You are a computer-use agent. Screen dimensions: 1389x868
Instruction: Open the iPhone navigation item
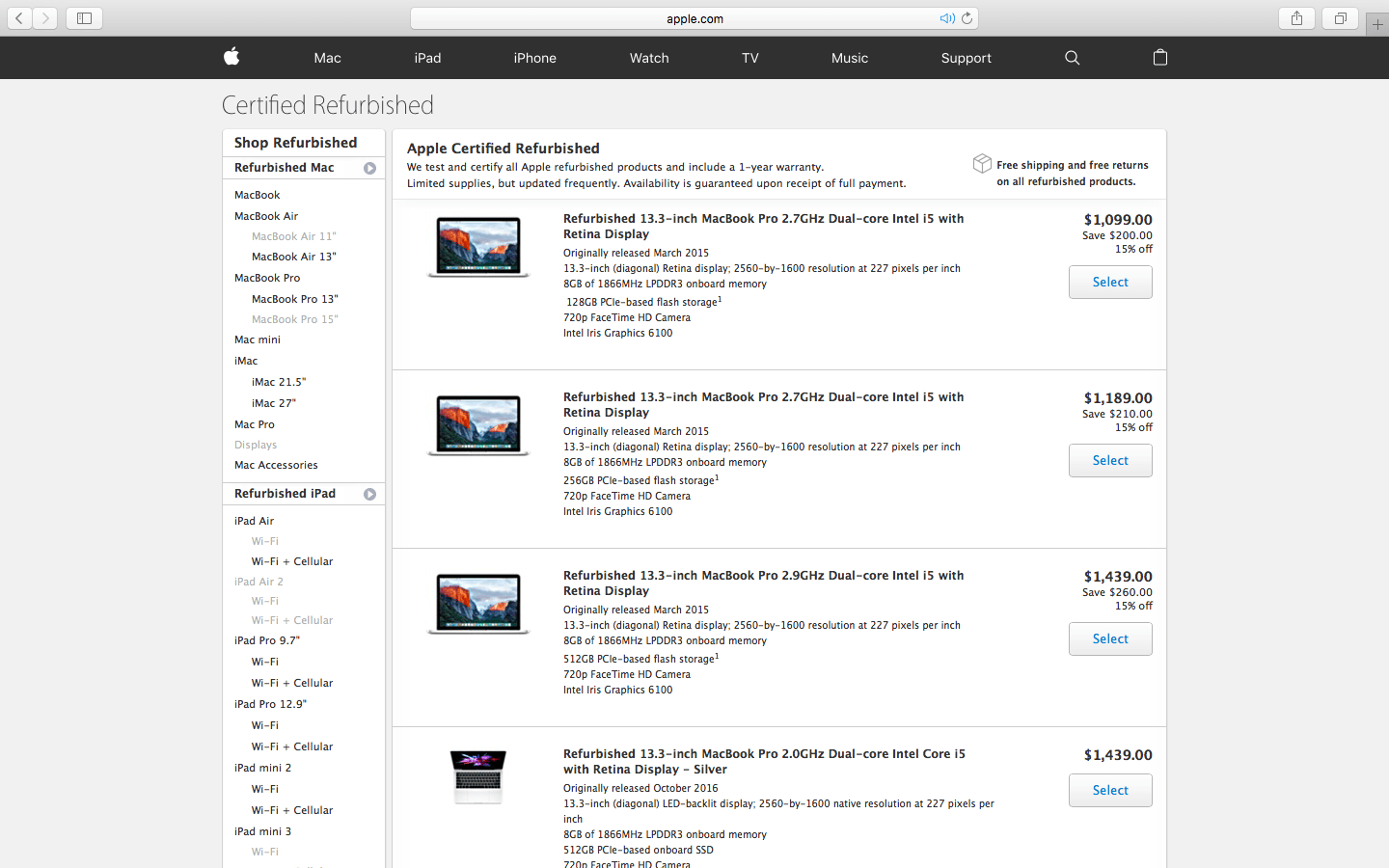tap(534, 58)
